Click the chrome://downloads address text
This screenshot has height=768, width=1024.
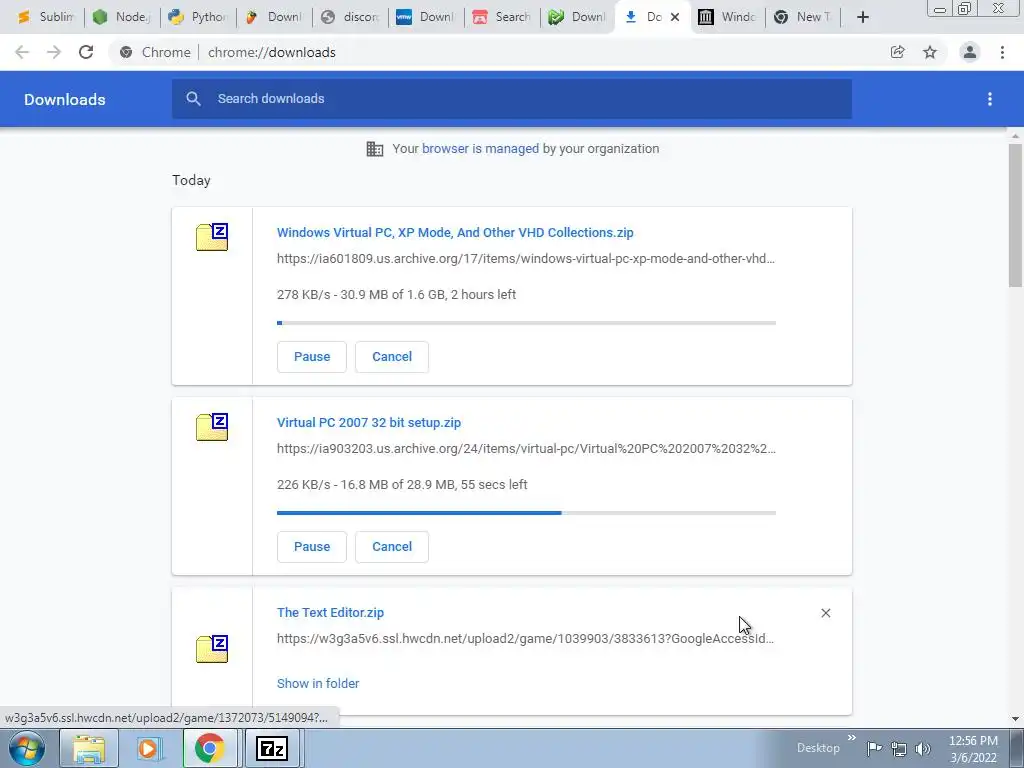272,52
